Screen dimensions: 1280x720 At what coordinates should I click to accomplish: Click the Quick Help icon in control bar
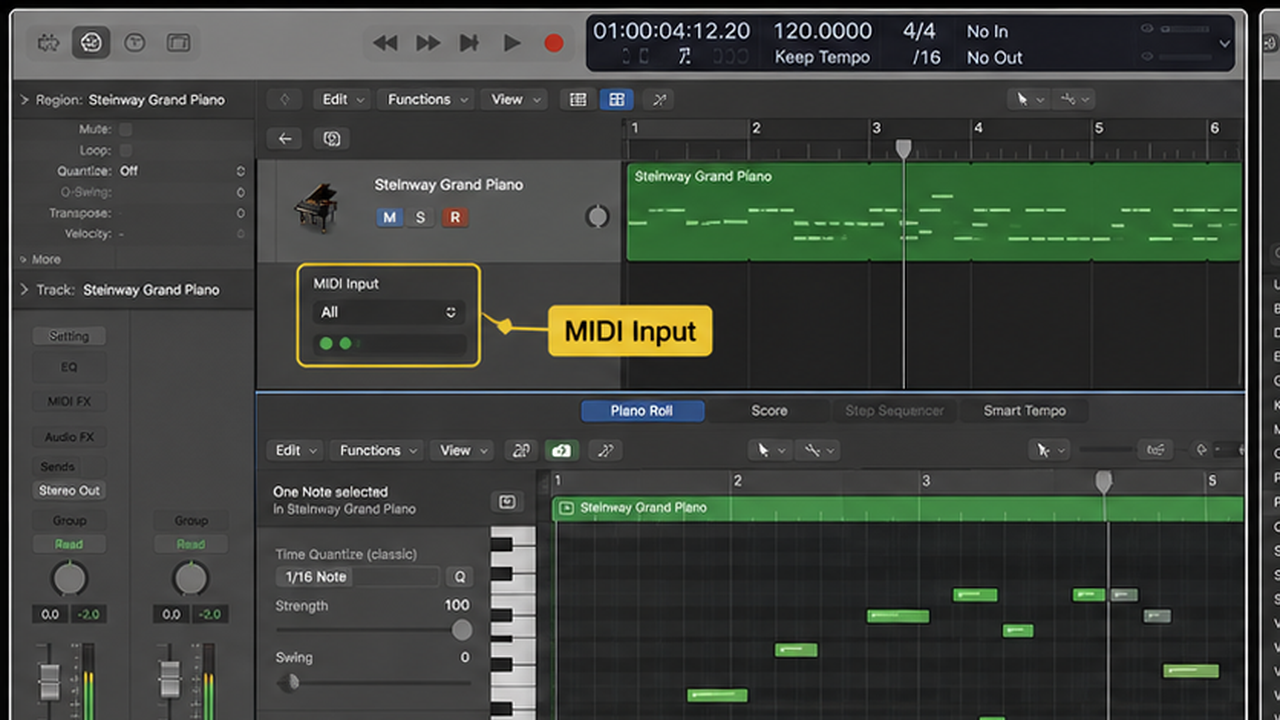(134, 42)
